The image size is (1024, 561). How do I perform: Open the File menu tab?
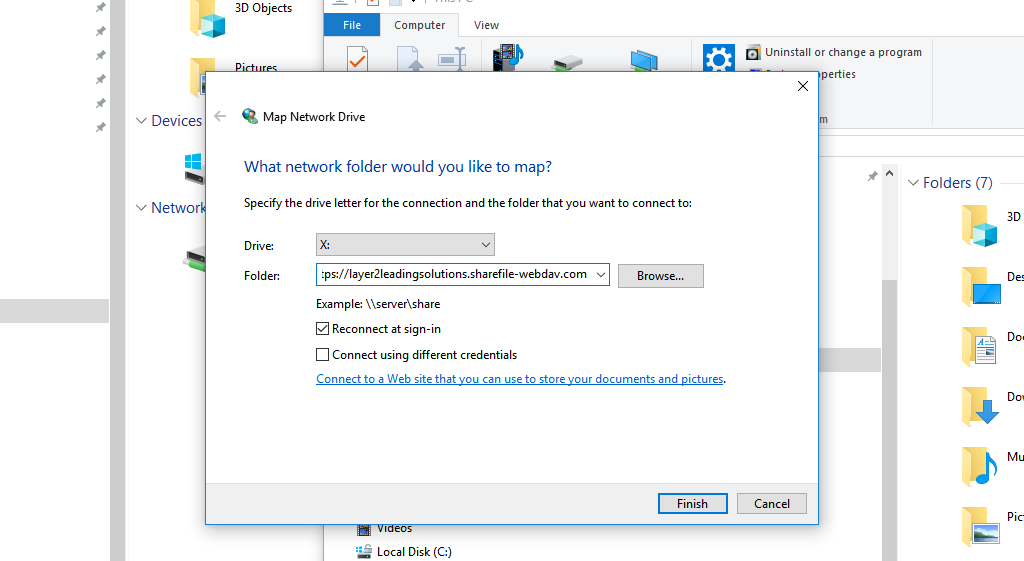pyautogui.click(x=352, y=26)
